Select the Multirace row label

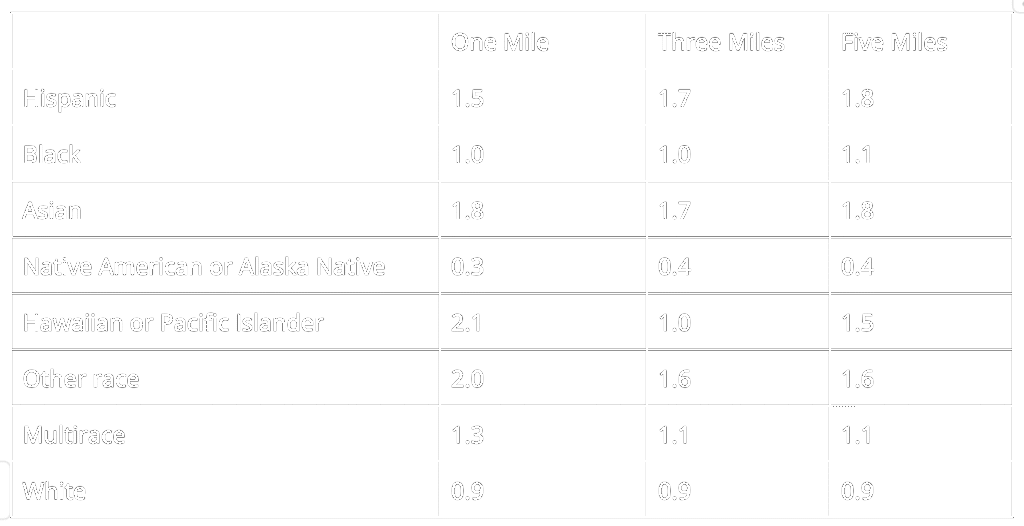point(74,435)
